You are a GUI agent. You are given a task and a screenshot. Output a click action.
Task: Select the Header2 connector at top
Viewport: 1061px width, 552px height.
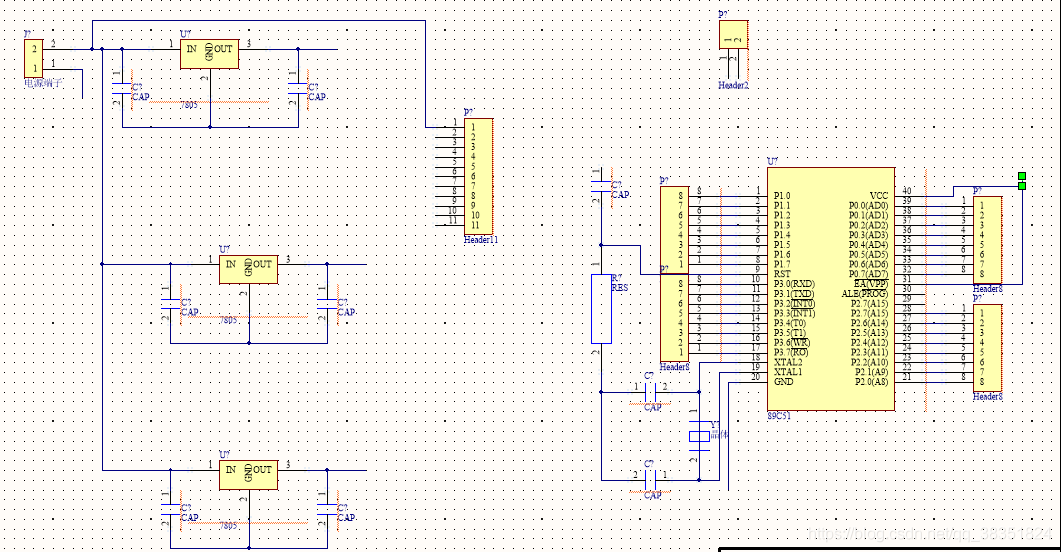(733, 34)
